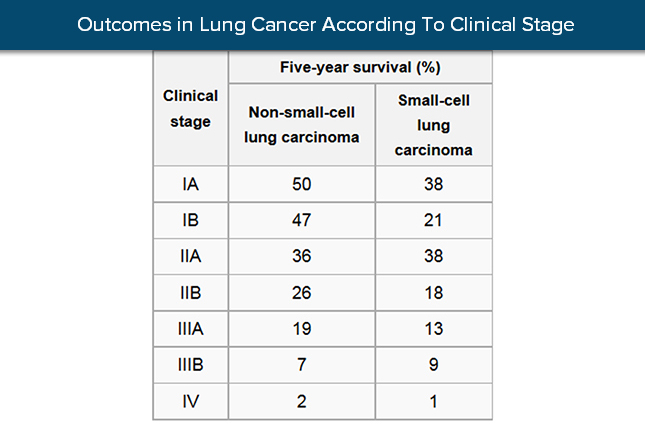Image resolution: width=645 pixels, height=439 pixels.
Task: Select the stage IA row label
Action: [x=190, y=184]
